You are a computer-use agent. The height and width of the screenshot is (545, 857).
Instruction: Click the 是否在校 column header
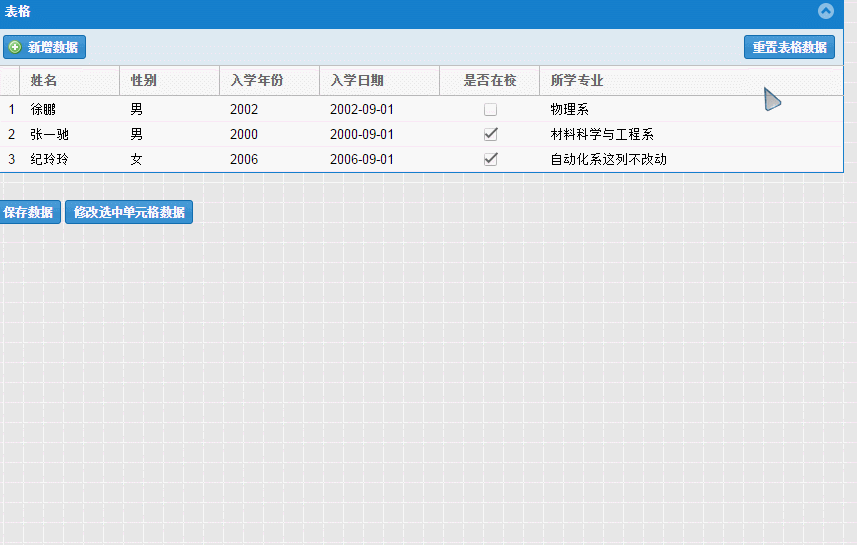(490, 80)
